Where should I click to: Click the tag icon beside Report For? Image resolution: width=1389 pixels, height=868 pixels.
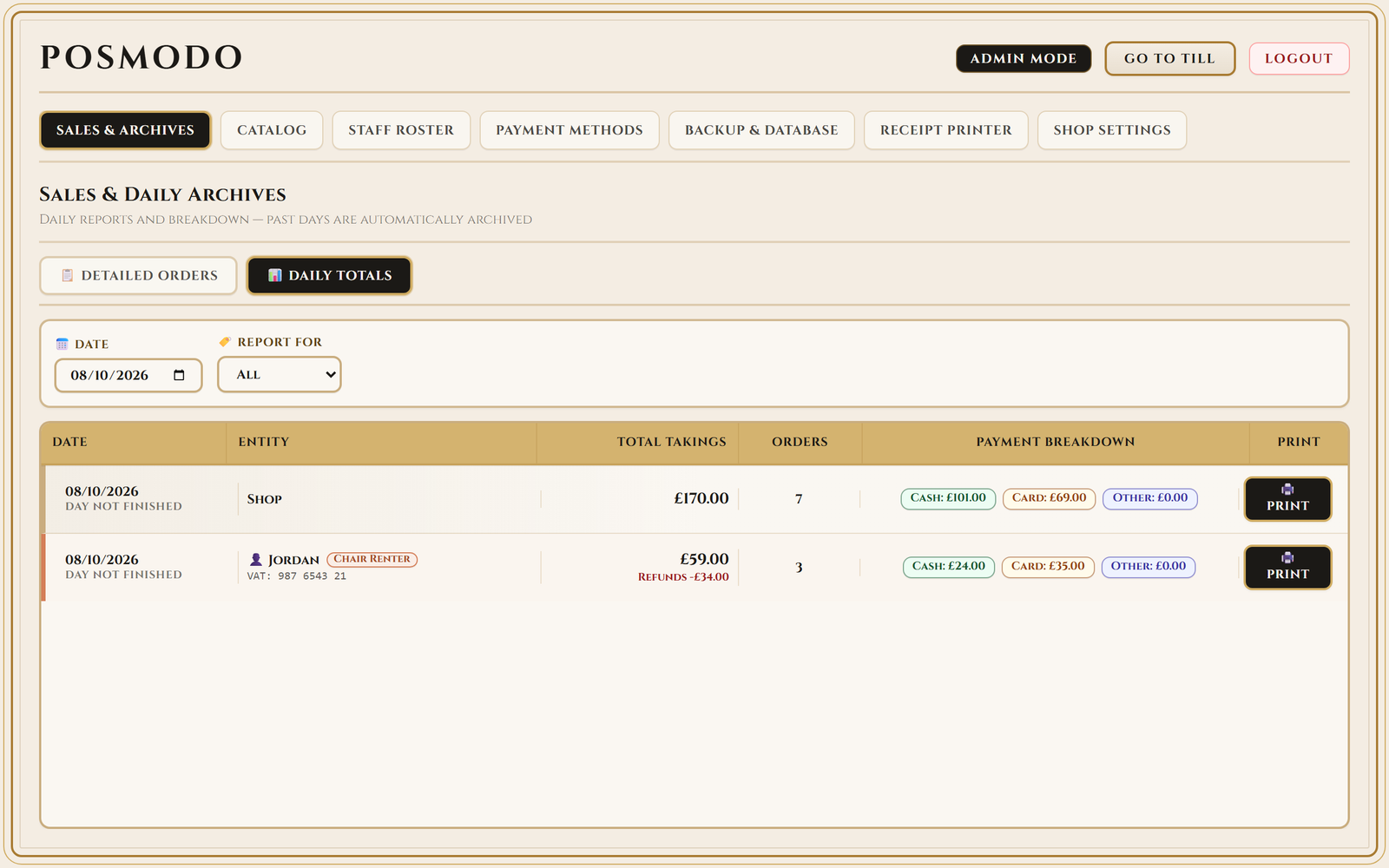tap(225, 342)
